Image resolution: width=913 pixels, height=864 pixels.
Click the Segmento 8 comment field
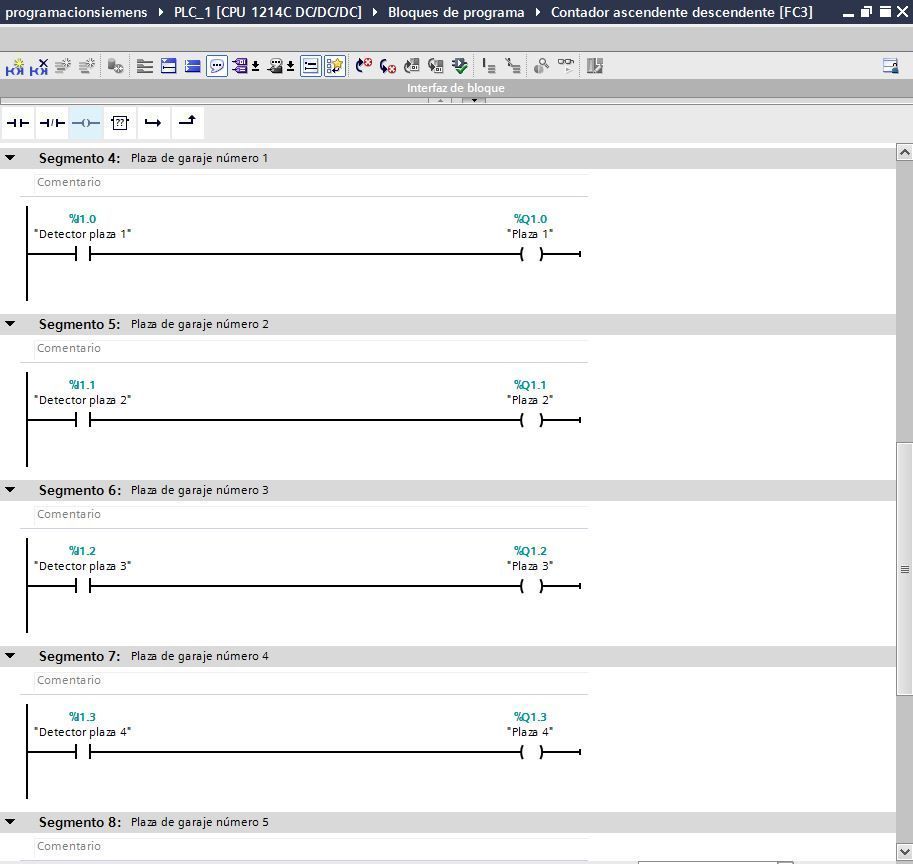coord(311,846)
